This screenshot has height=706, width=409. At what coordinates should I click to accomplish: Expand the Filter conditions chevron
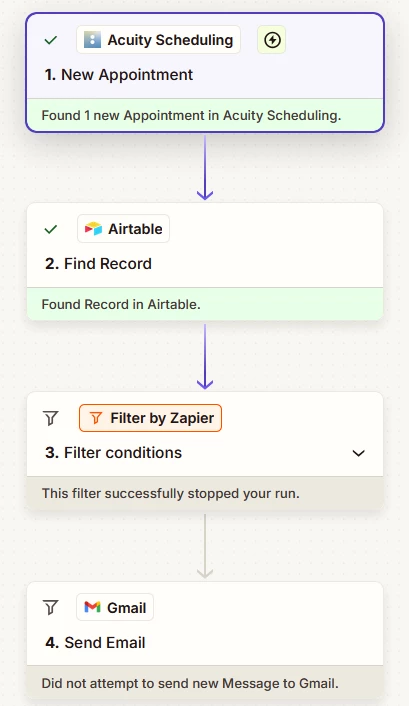click(x=359, y=453)
